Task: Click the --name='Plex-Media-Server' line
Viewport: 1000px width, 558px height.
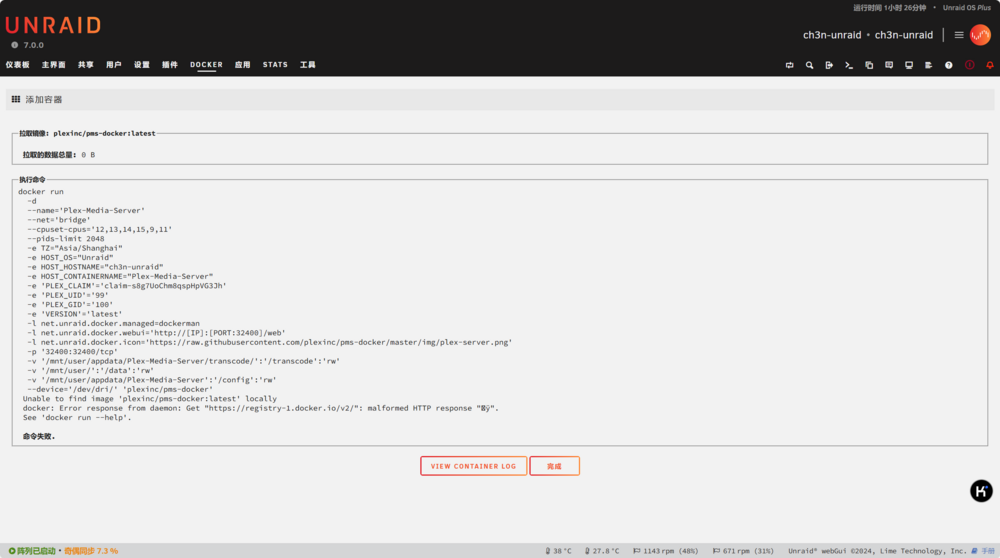Action: [x=86, y=210]
